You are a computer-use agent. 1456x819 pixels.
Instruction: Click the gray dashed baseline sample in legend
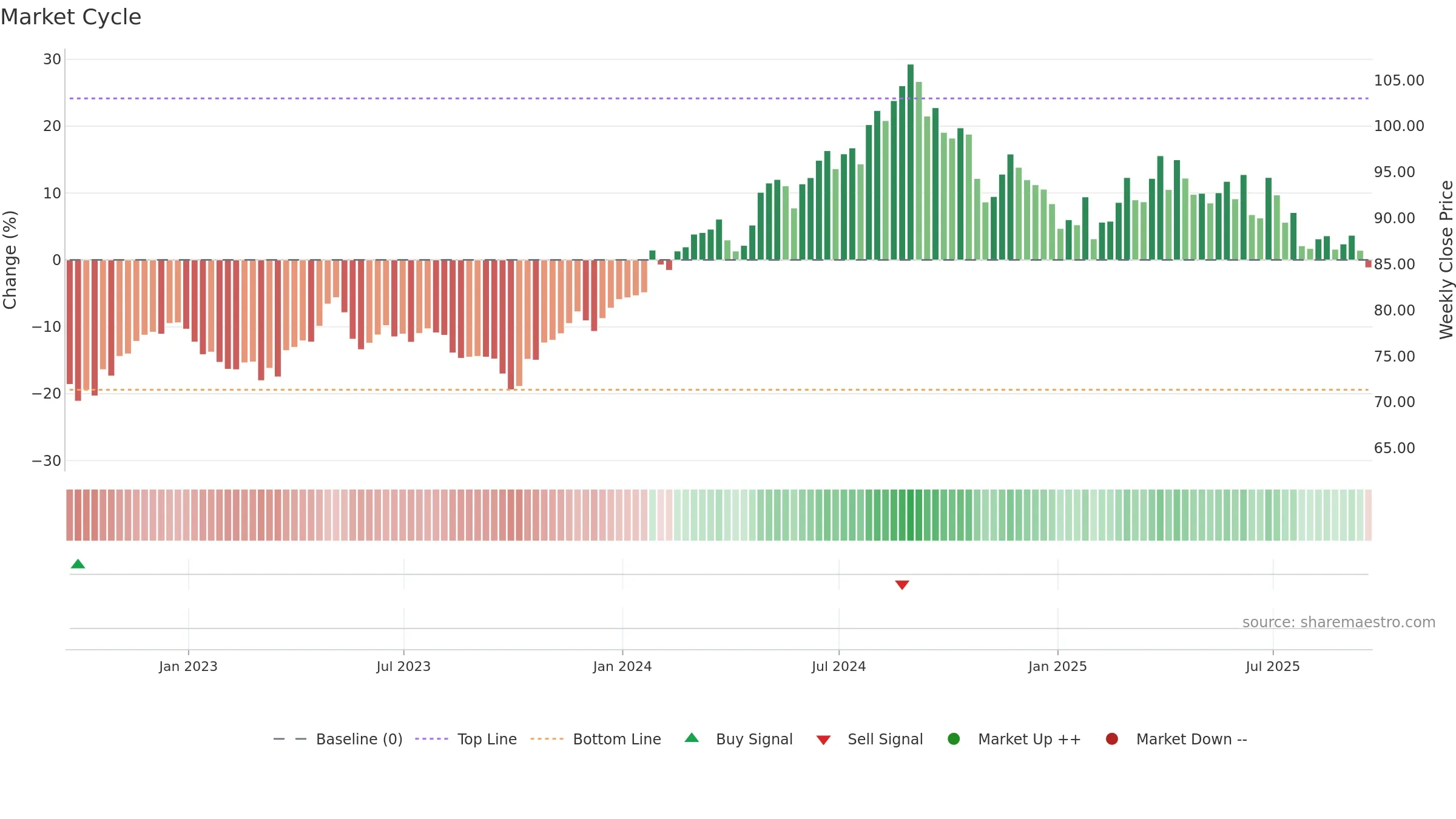(290, 739)
